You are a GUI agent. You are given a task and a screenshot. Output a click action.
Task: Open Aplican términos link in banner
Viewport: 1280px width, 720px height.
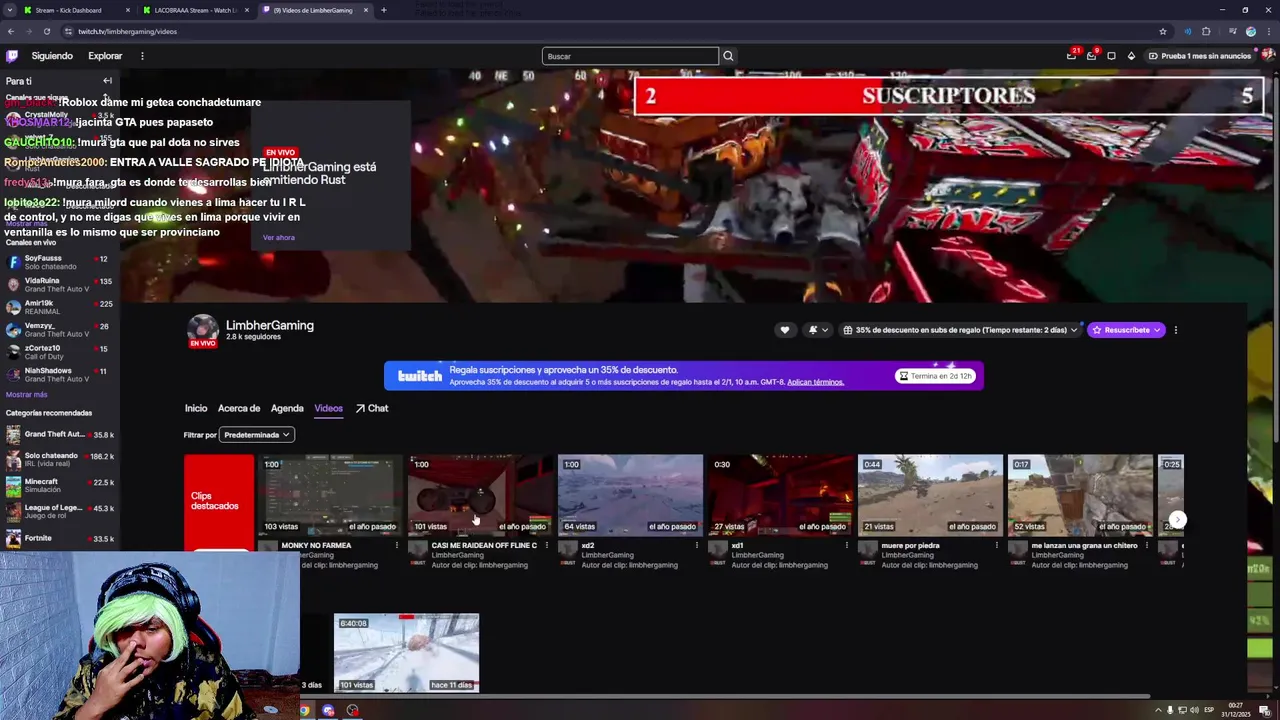click(x=815, y=382)
